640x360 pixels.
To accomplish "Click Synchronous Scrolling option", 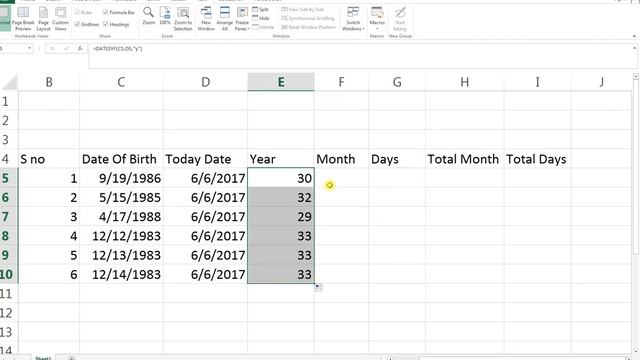I will tap(308, 18).
